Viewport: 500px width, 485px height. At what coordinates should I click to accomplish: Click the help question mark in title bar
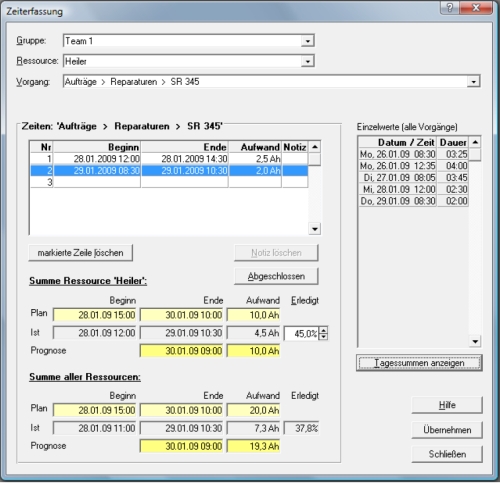tap(450, 8)
